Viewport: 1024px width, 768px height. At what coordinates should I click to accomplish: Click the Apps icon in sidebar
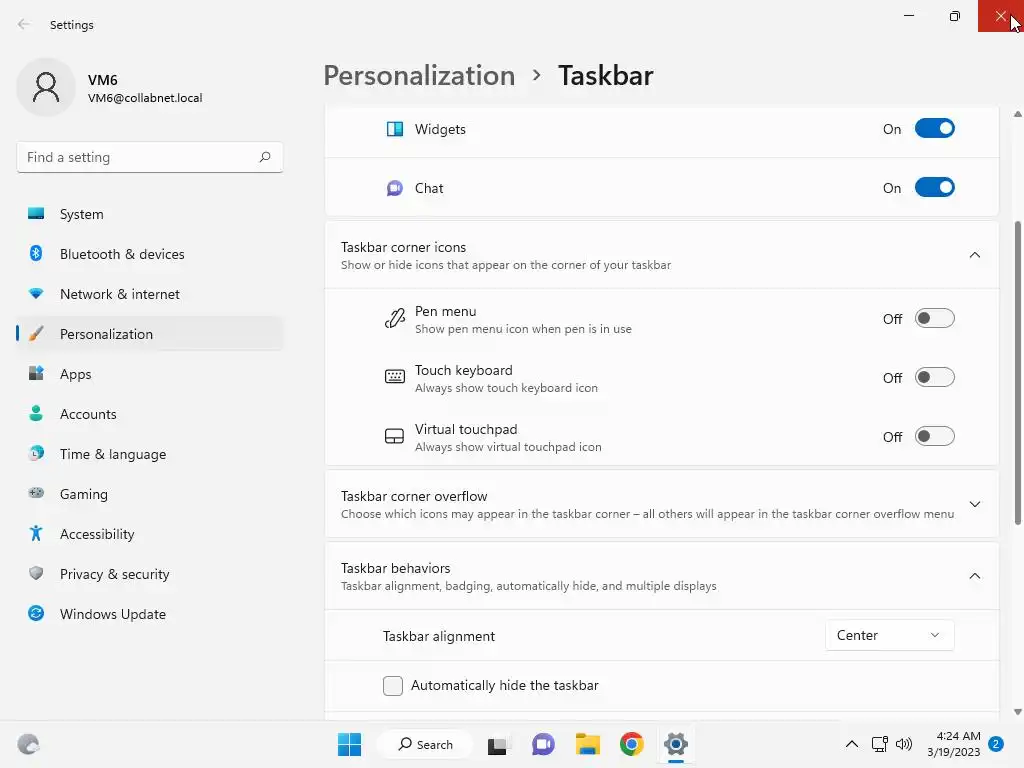(36, 374)
